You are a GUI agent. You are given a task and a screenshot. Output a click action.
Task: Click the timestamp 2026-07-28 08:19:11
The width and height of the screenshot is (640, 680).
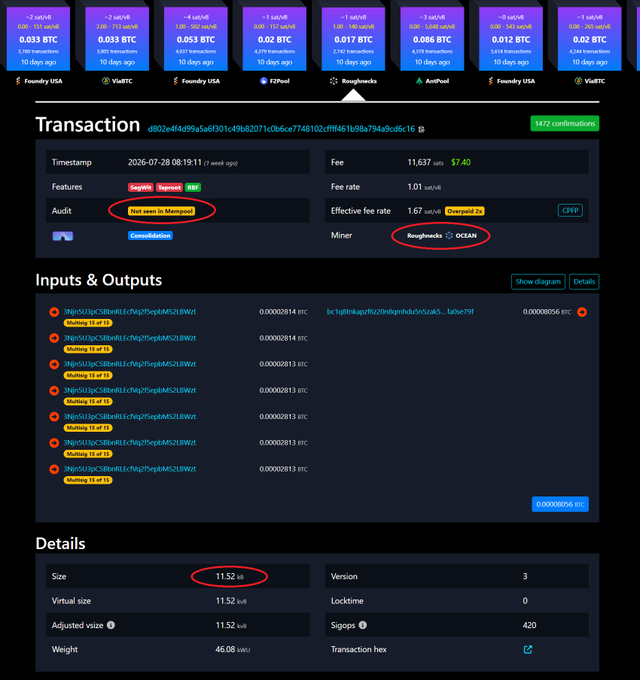165,163
